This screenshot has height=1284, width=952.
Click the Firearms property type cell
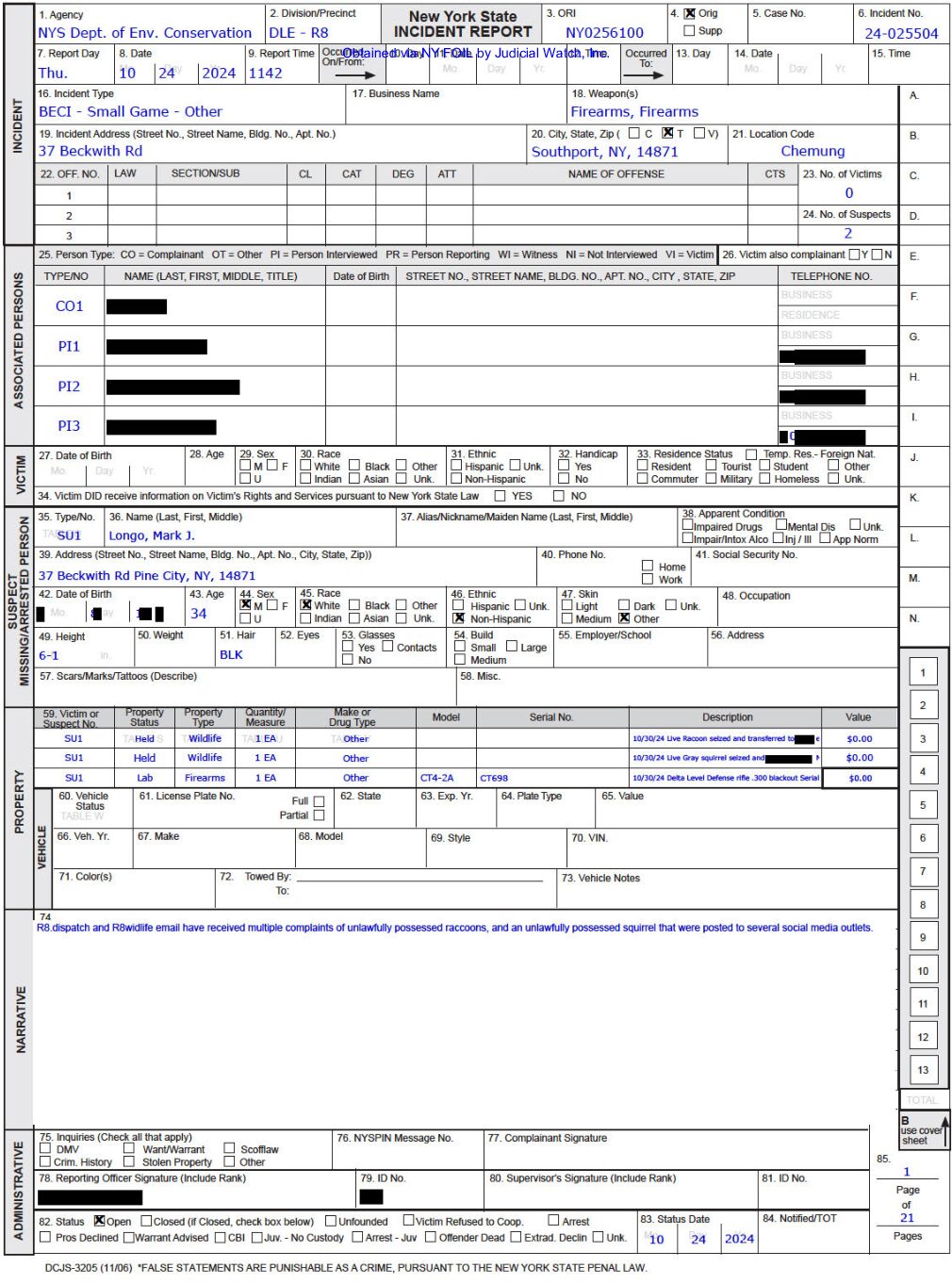[x=205, y=778]
